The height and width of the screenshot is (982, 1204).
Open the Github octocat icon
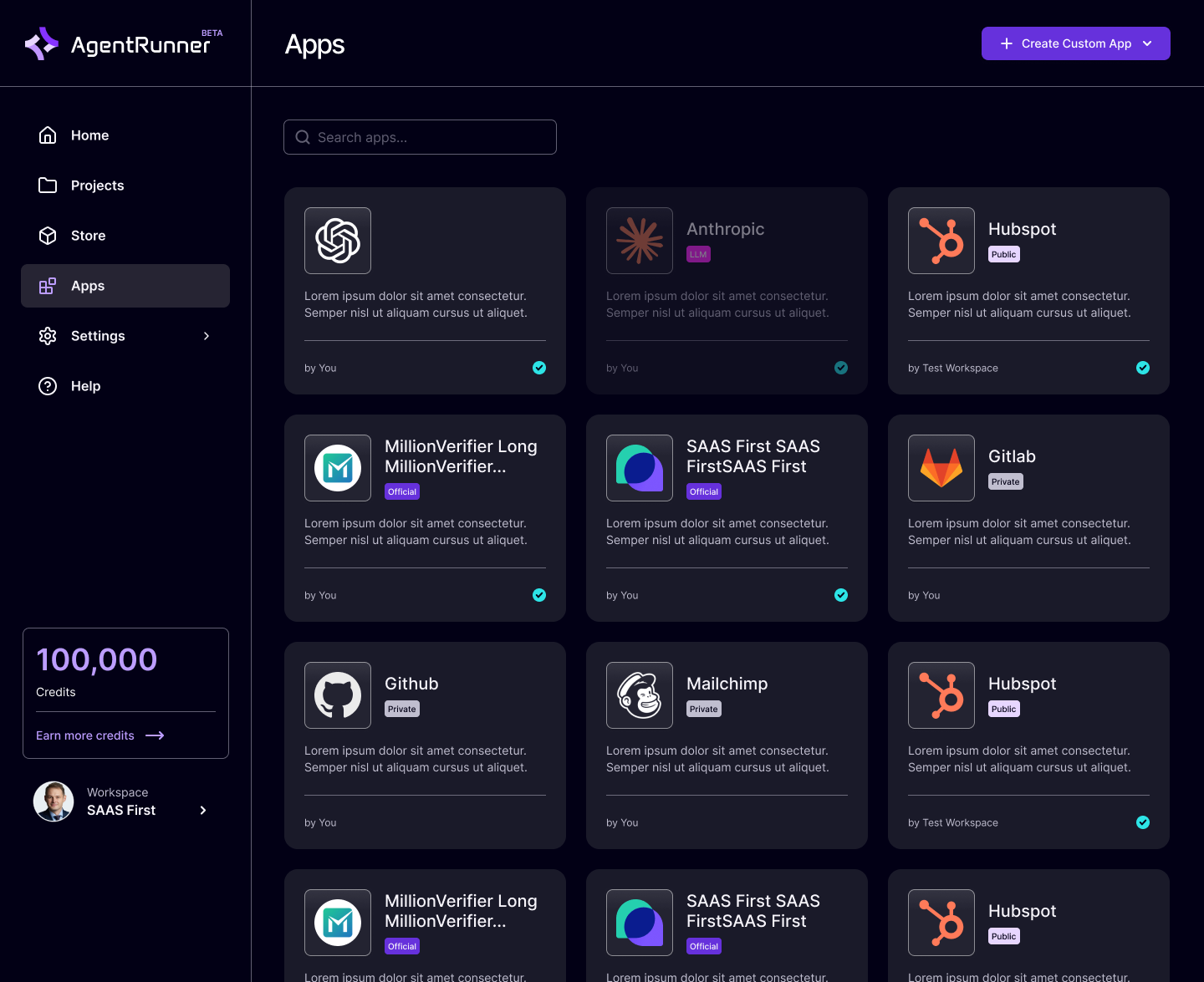pos(338,695)
